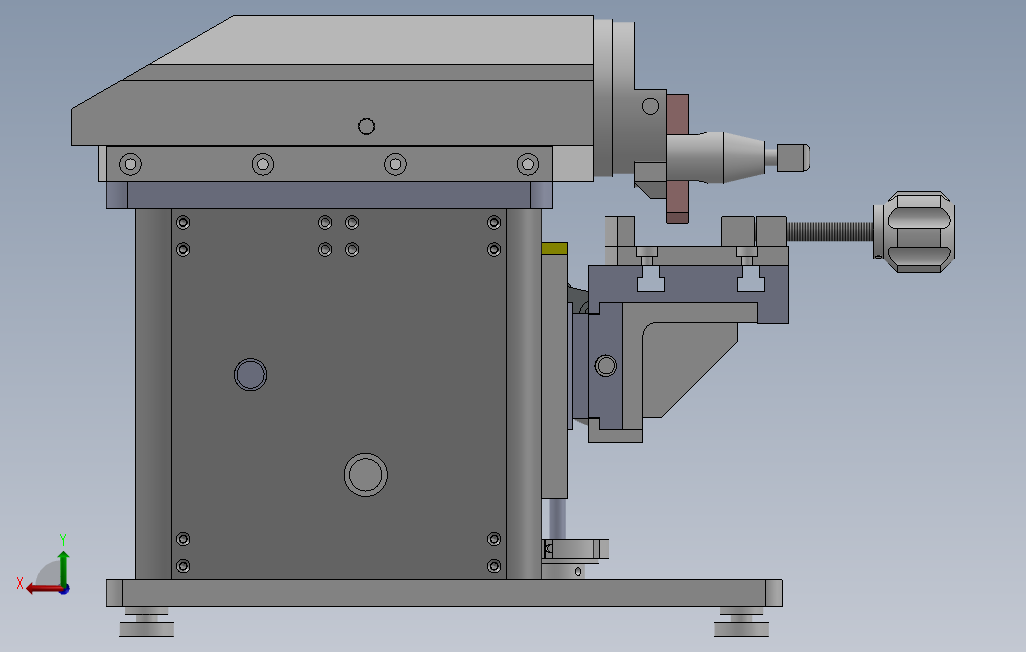Select the long base plate of the machine

point(444,593)
